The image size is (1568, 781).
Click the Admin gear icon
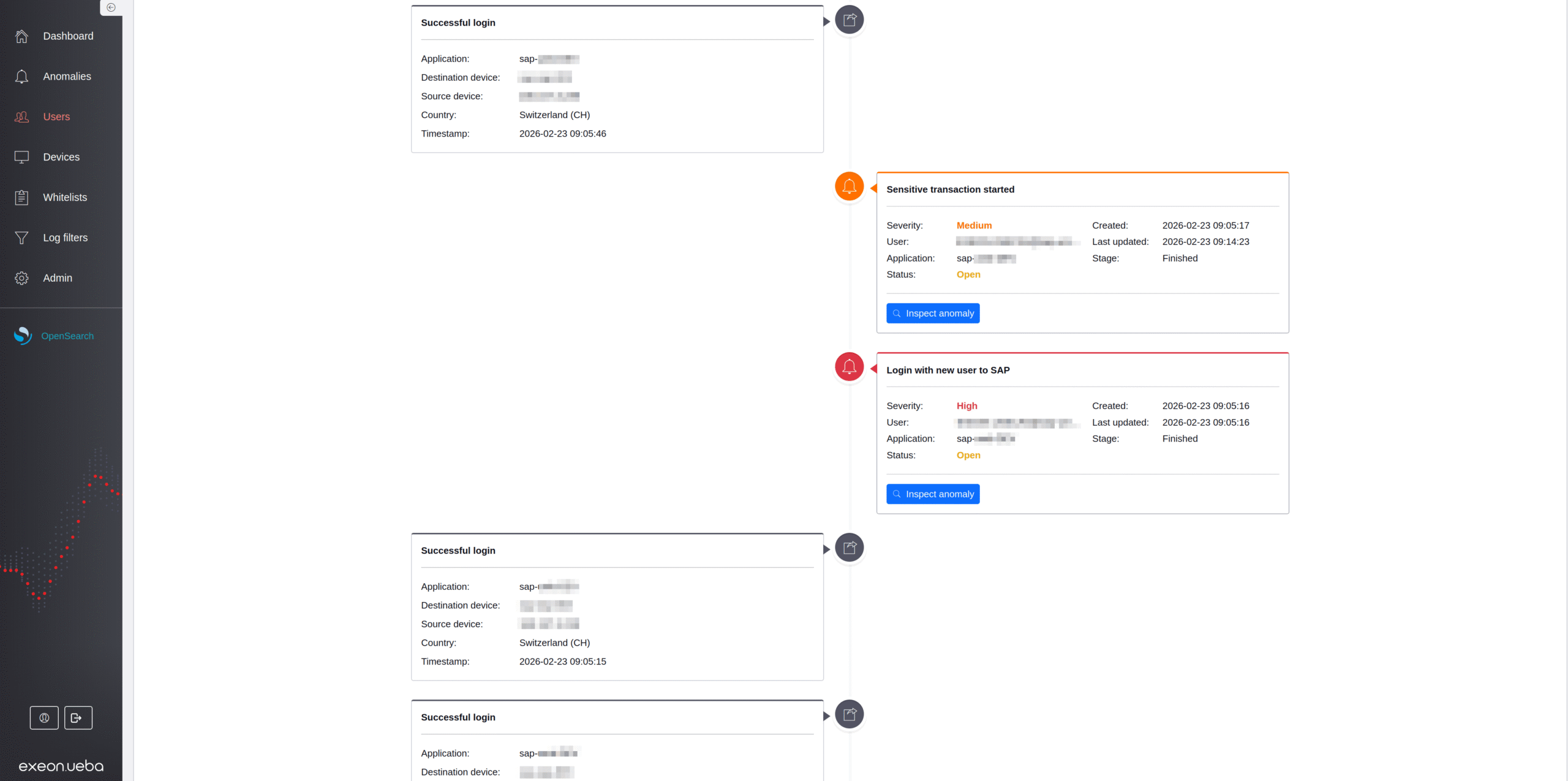[22, 278]
